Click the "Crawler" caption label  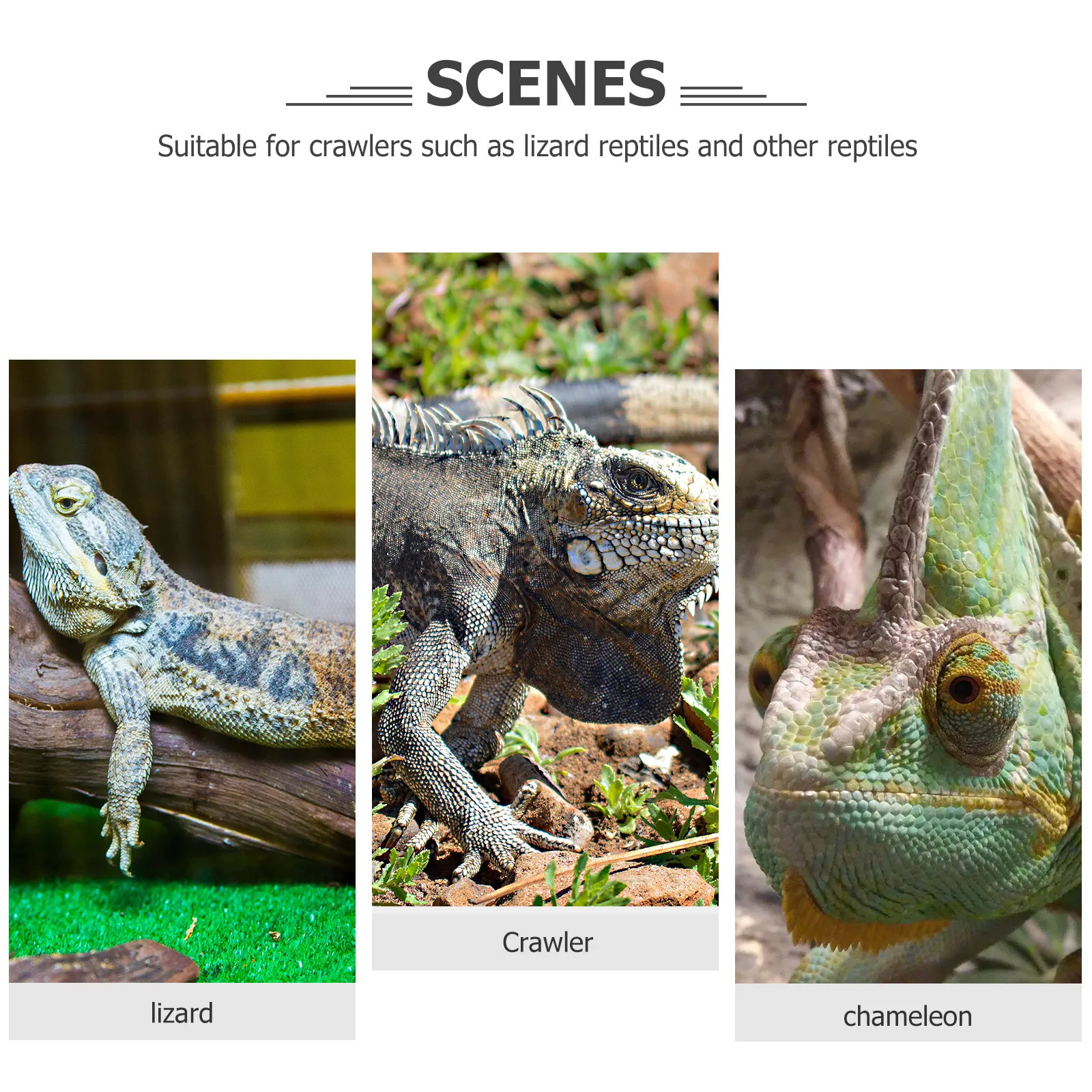coord(547,943)
